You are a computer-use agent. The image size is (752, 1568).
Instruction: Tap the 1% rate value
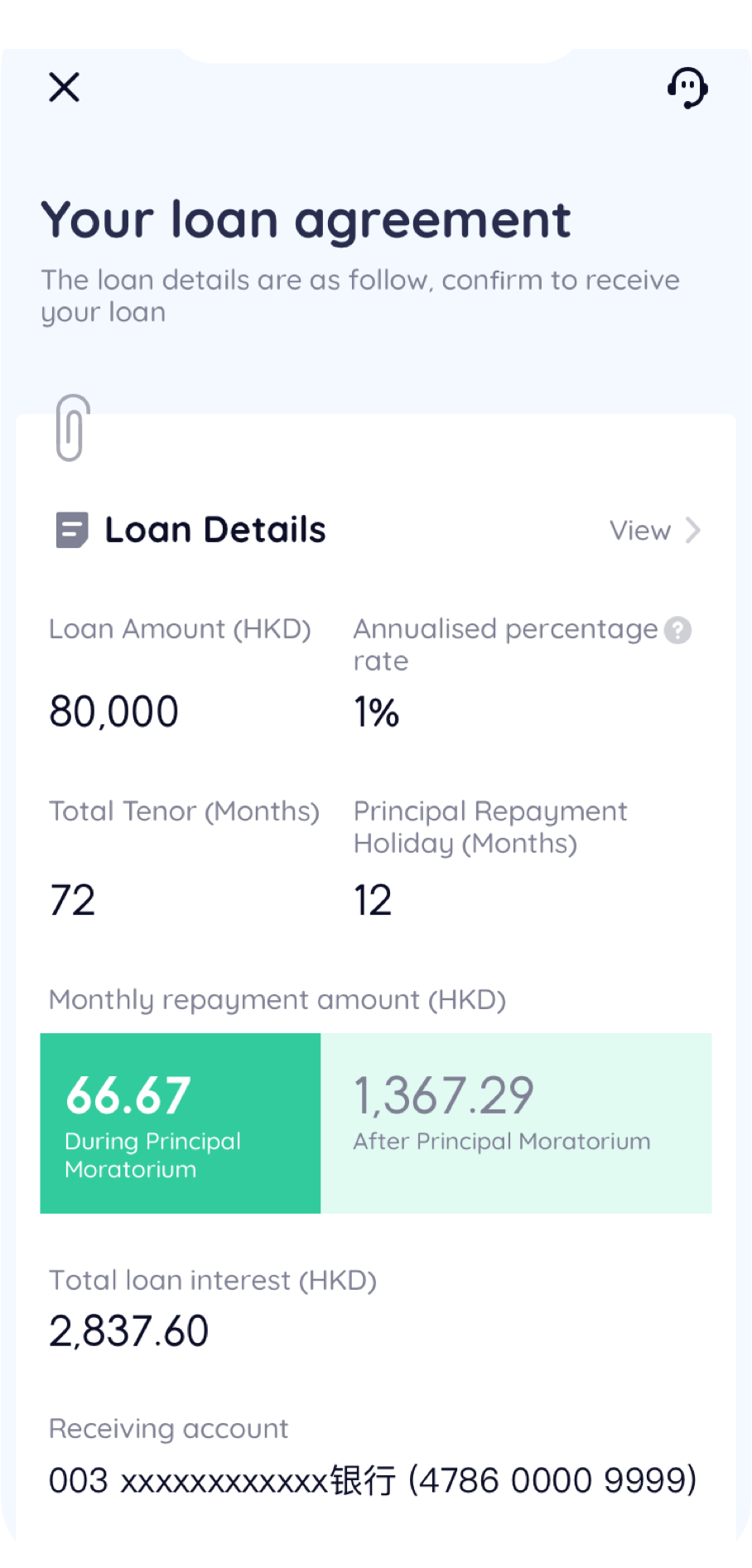pos(377,712)
